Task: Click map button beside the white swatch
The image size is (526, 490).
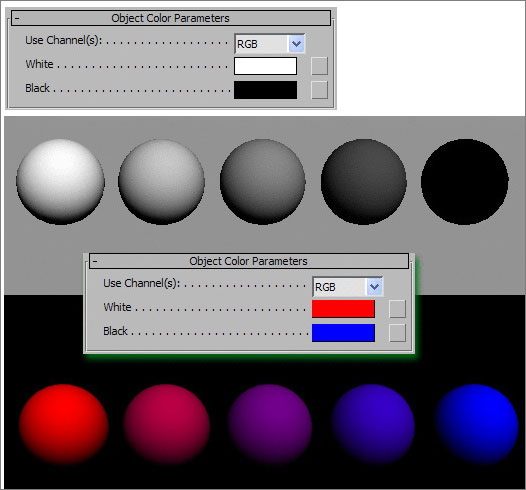Action: pos(319,66)
